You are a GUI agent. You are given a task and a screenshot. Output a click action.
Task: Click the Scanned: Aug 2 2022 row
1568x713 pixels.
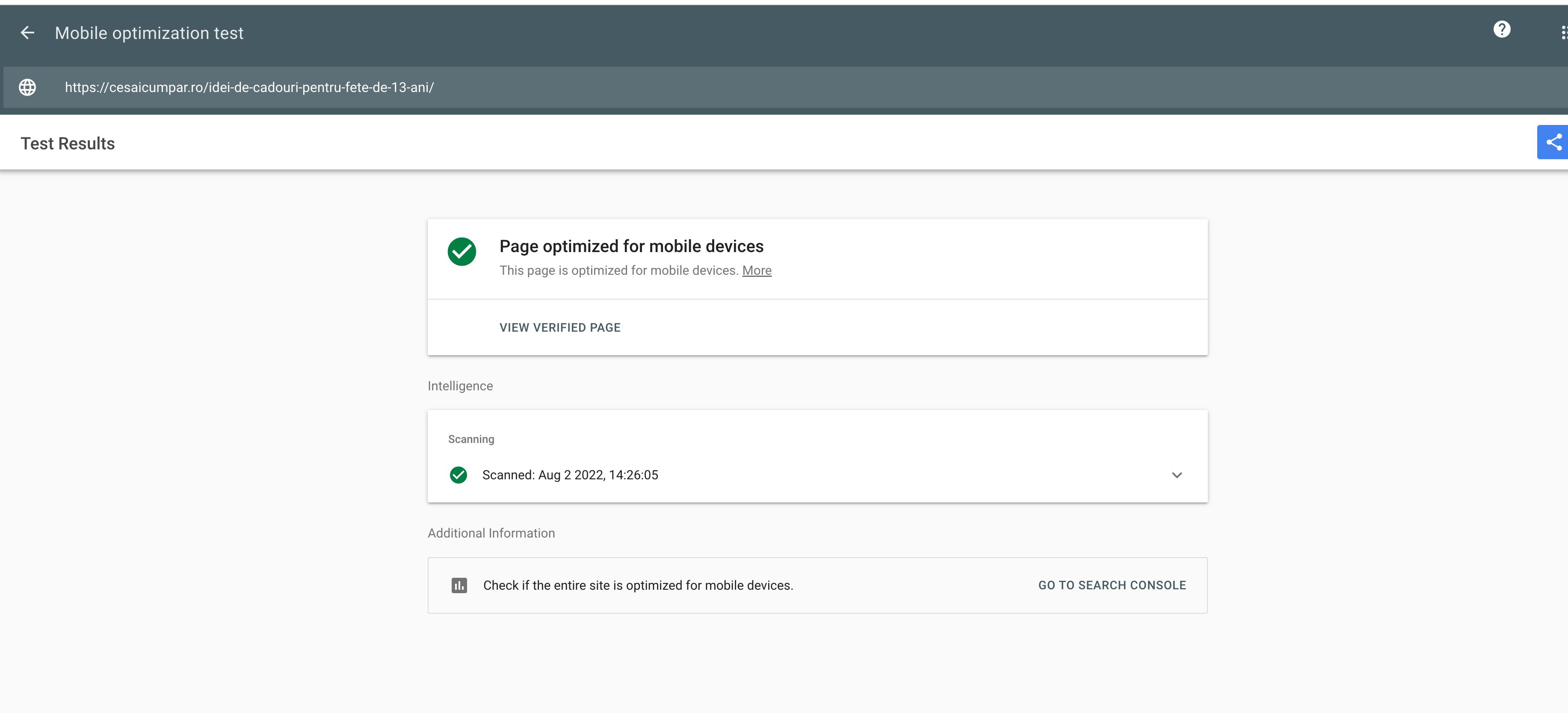[570, 475]
